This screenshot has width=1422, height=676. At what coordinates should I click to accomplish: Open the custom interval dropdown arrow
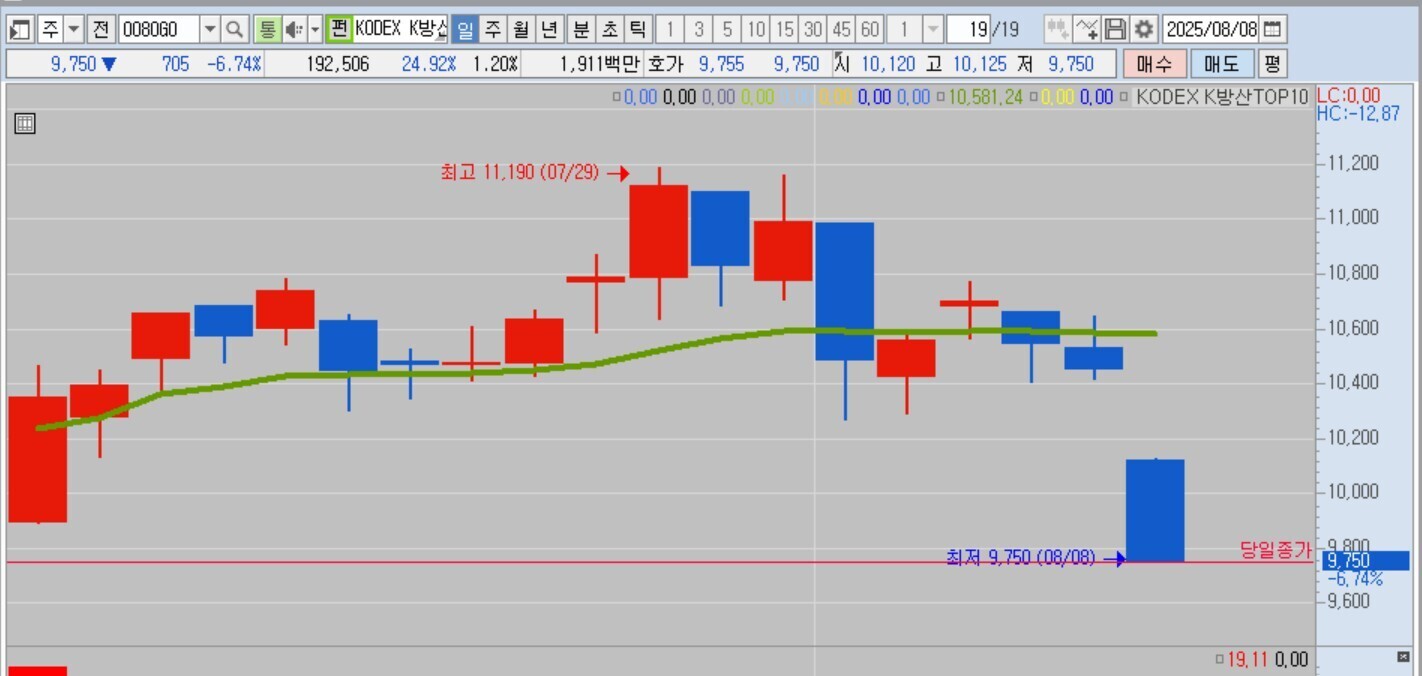(x=932, y=29)
